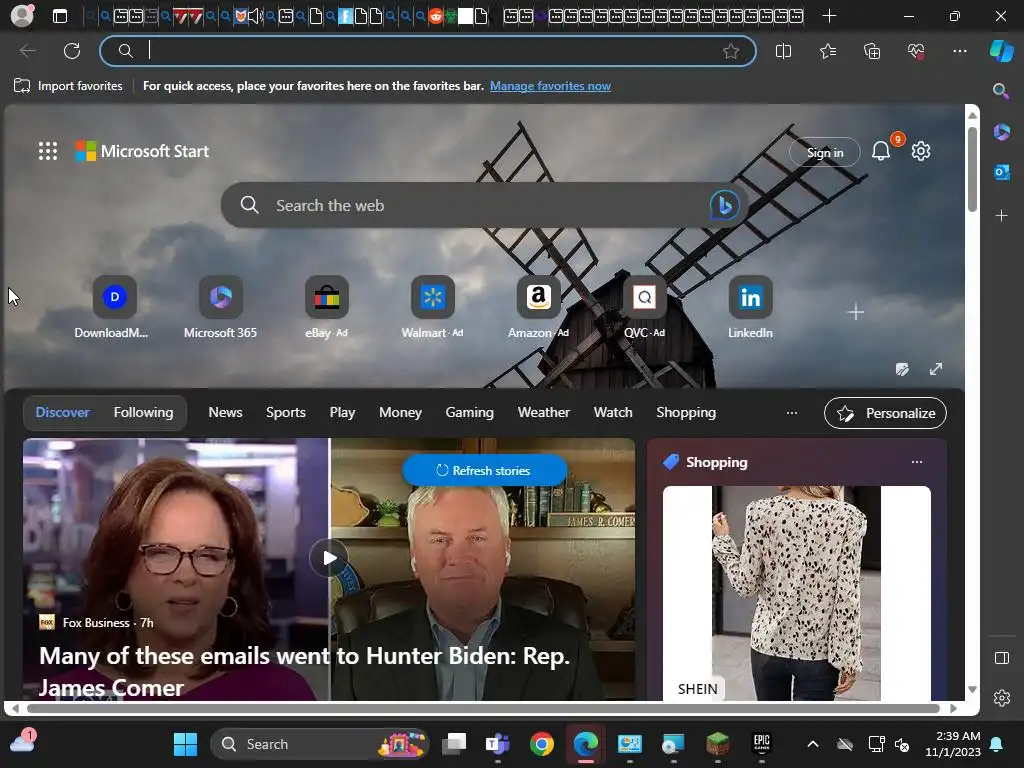The width and height of the screenshot is (1024, 768).
Task: Click the Personalize button
Action: point(885,413)
